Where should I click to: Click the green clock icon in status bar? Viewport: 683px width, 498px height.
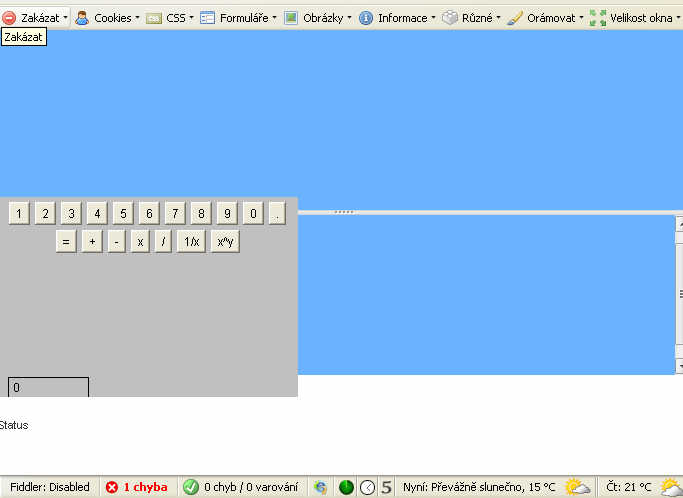click(346, 487)
